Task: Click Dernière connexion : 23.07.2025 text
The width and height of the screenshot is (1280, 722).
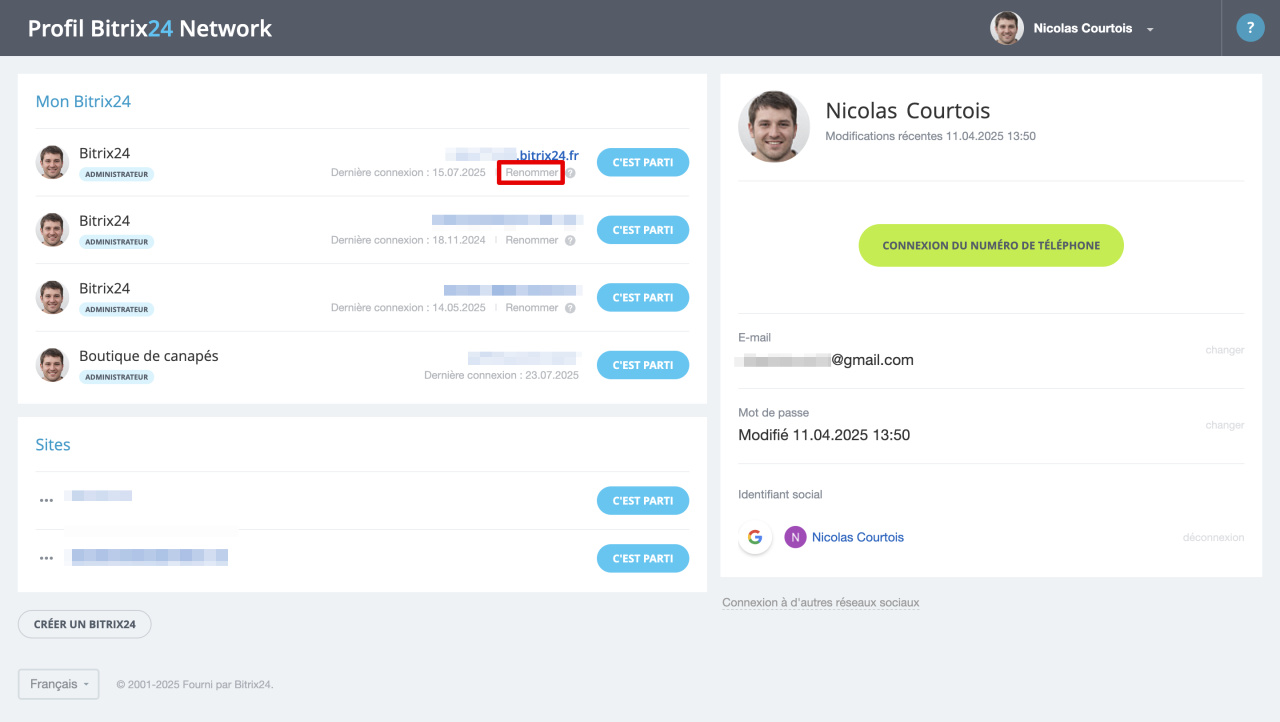Action: tap(501, 375)
